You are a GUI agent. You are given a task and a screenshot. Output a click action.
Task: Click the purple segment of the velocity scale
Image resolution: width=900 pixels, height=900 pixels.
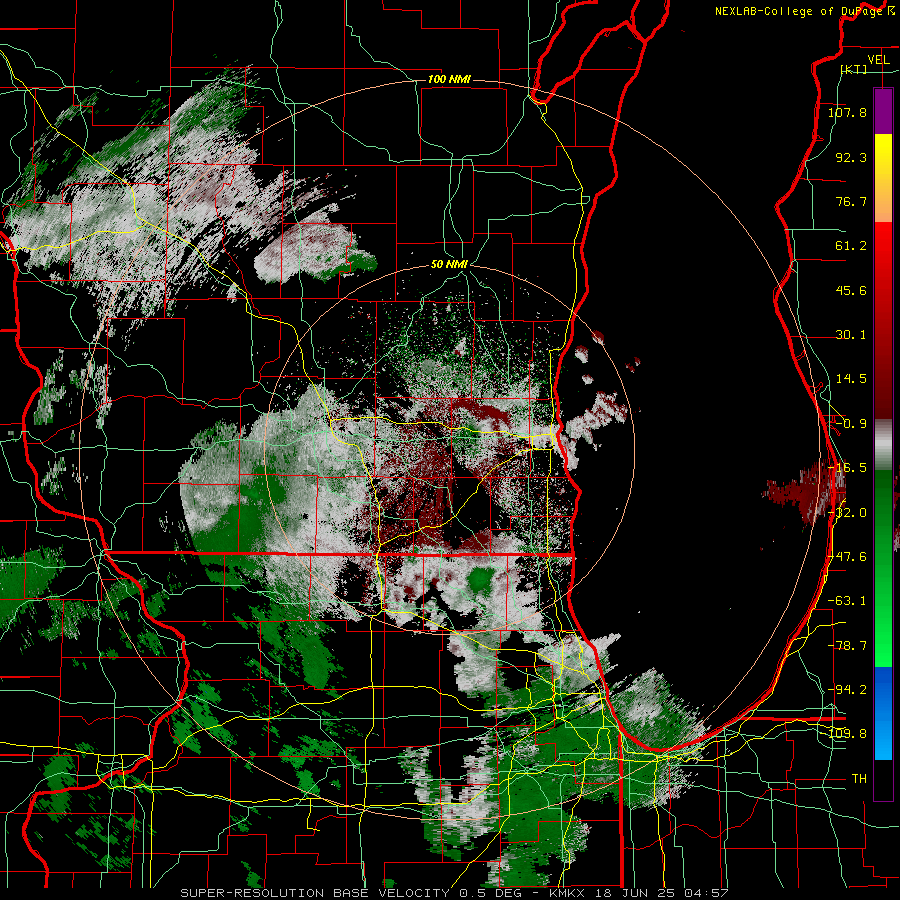click(x=883, y=111)
